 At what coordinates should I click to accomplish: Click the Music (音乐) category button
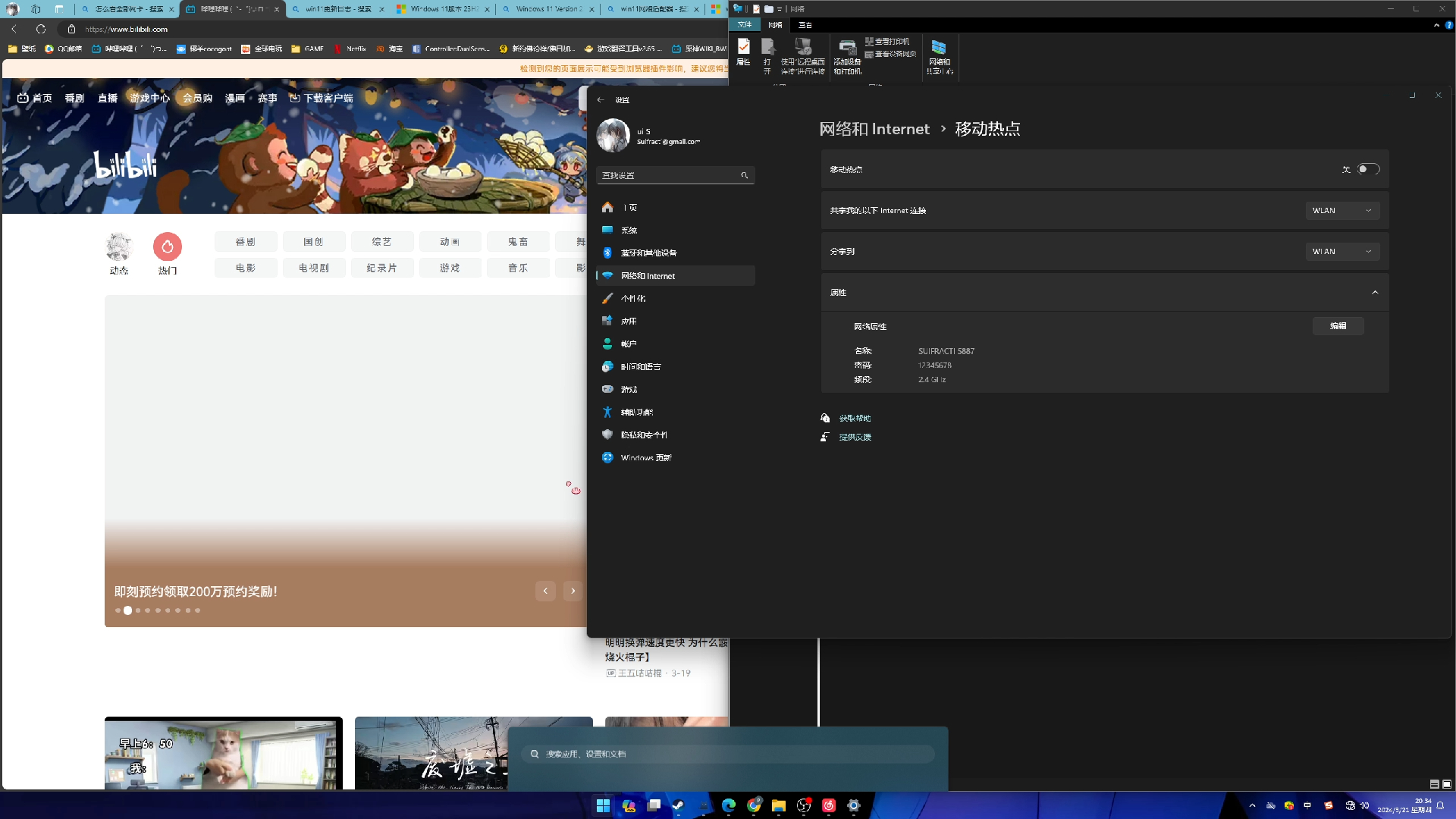[x=518, y=268]
